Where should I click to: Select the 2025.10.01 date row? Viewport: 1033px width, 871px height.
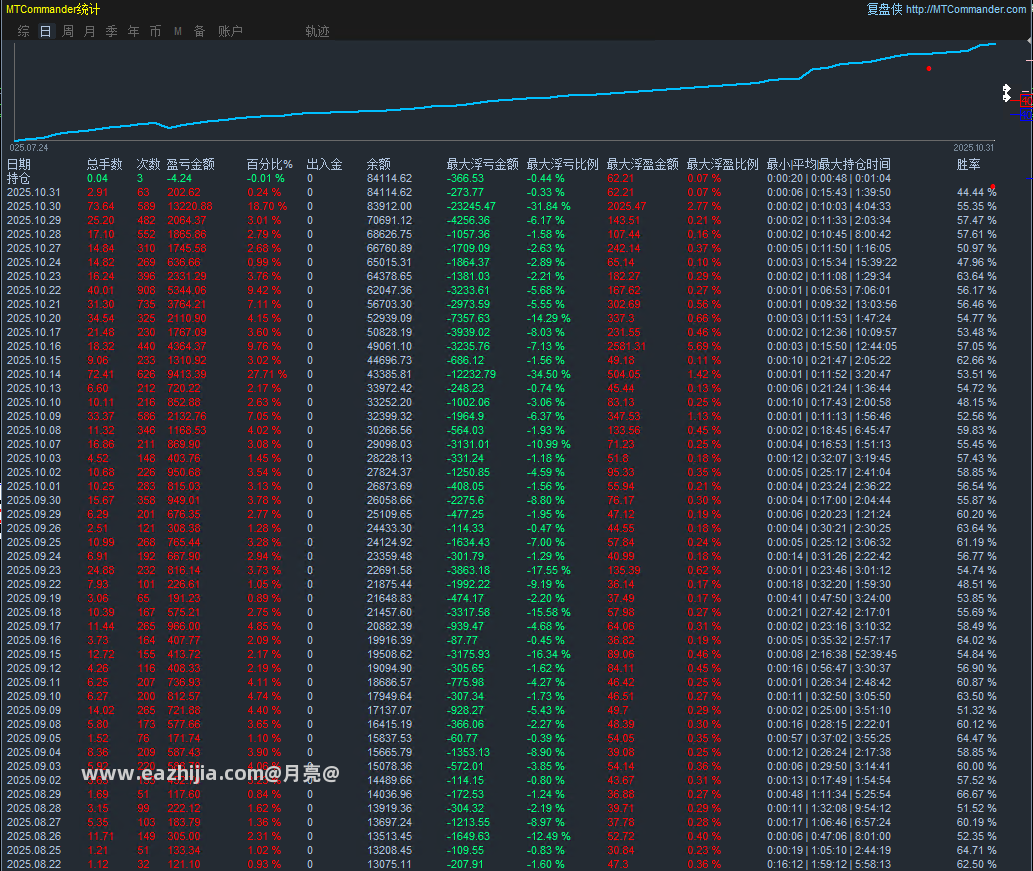coord(34,486)
